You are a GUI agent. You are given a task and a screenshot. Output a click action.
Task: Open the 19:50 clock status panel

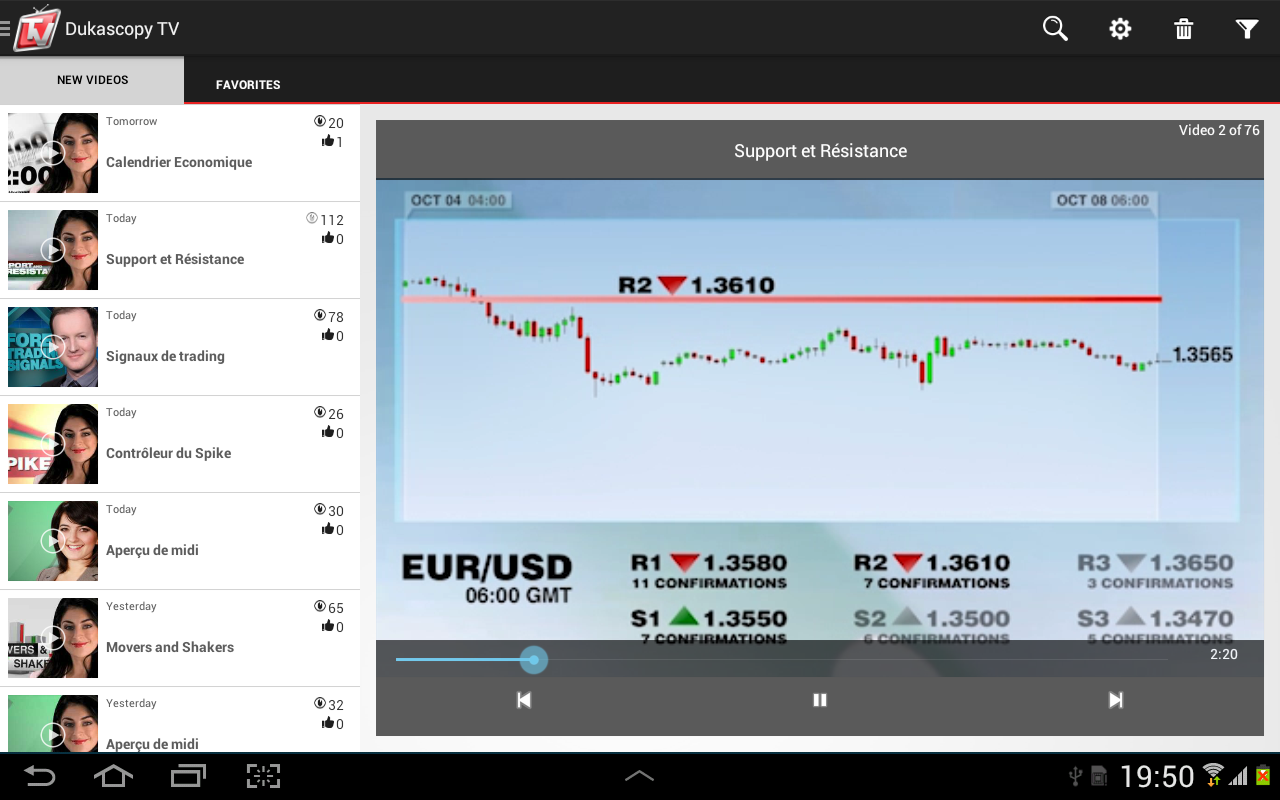click(1157, 777)
